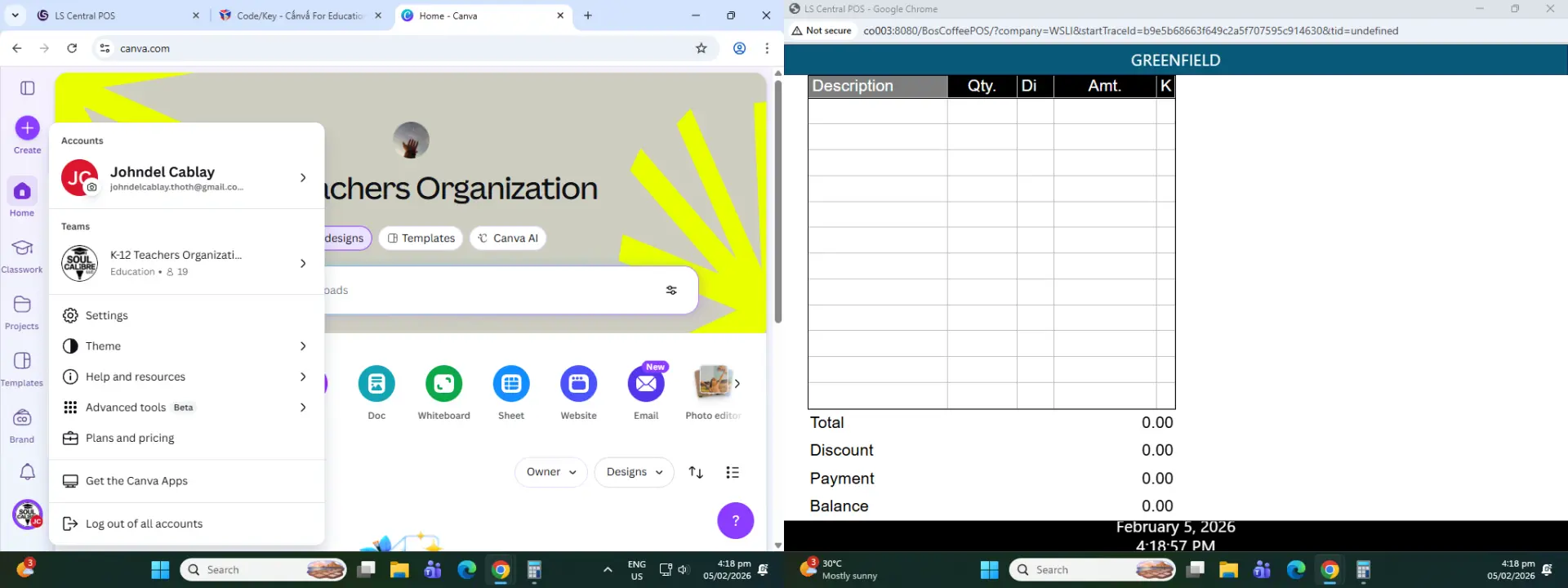The height and width of the screenshot is (588, 1568).
Task: Click taskbar Search box on right taskbar
Action: point(1093,570)
